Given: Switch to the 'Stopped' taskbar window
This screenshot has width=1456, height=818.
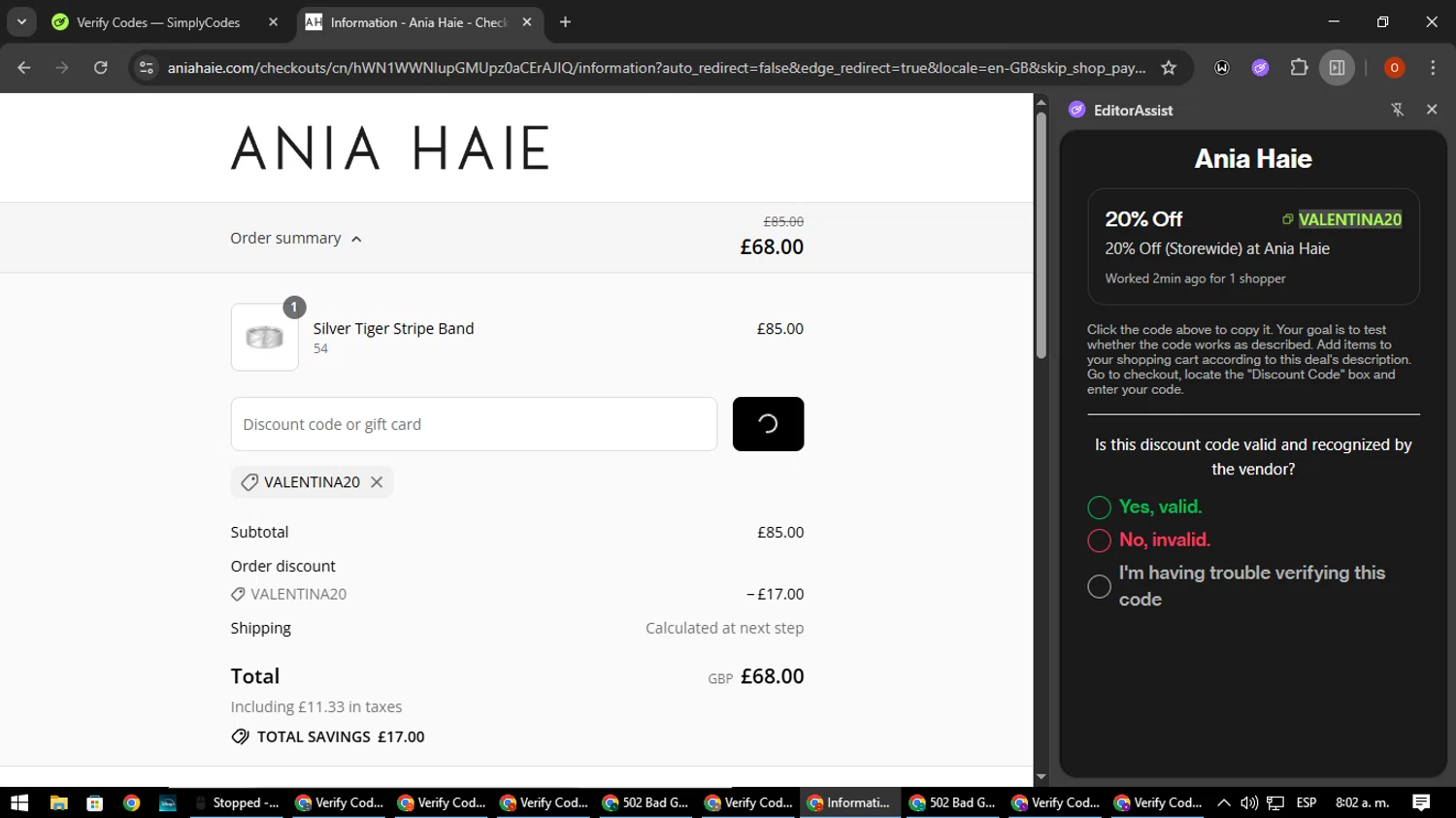Looking at the screenshot, I should tap(236, 802).
